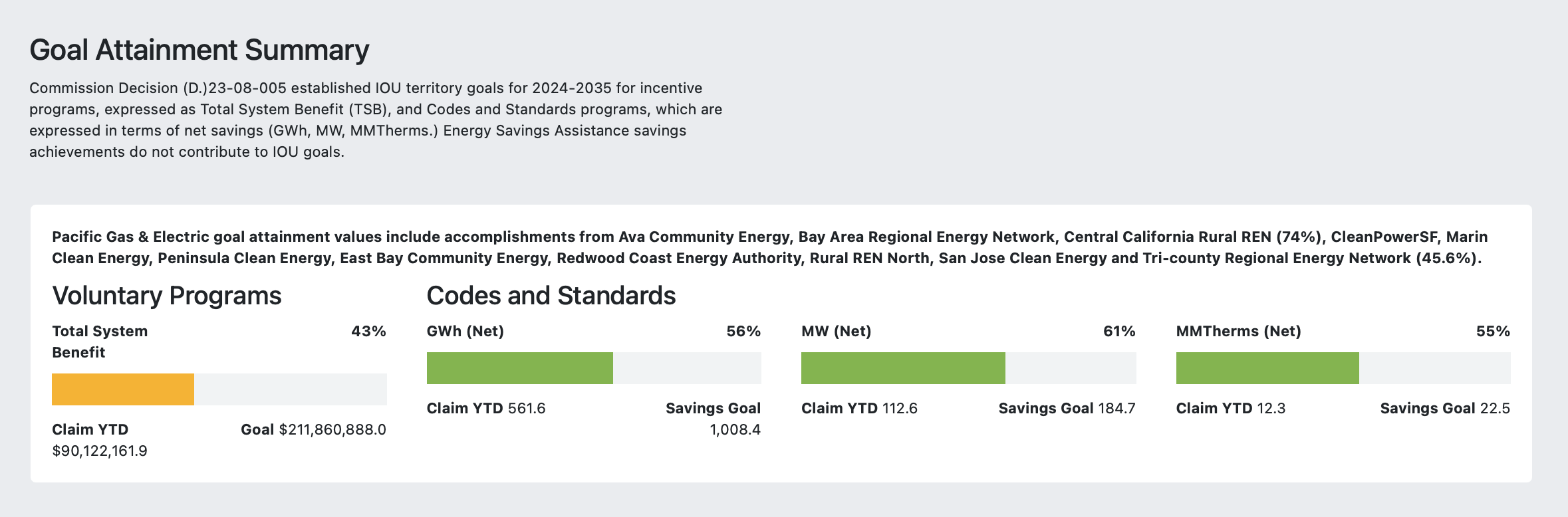The image size is (1568, 517).
Task: Select the Codes and Standards heading
Action: 551,296
